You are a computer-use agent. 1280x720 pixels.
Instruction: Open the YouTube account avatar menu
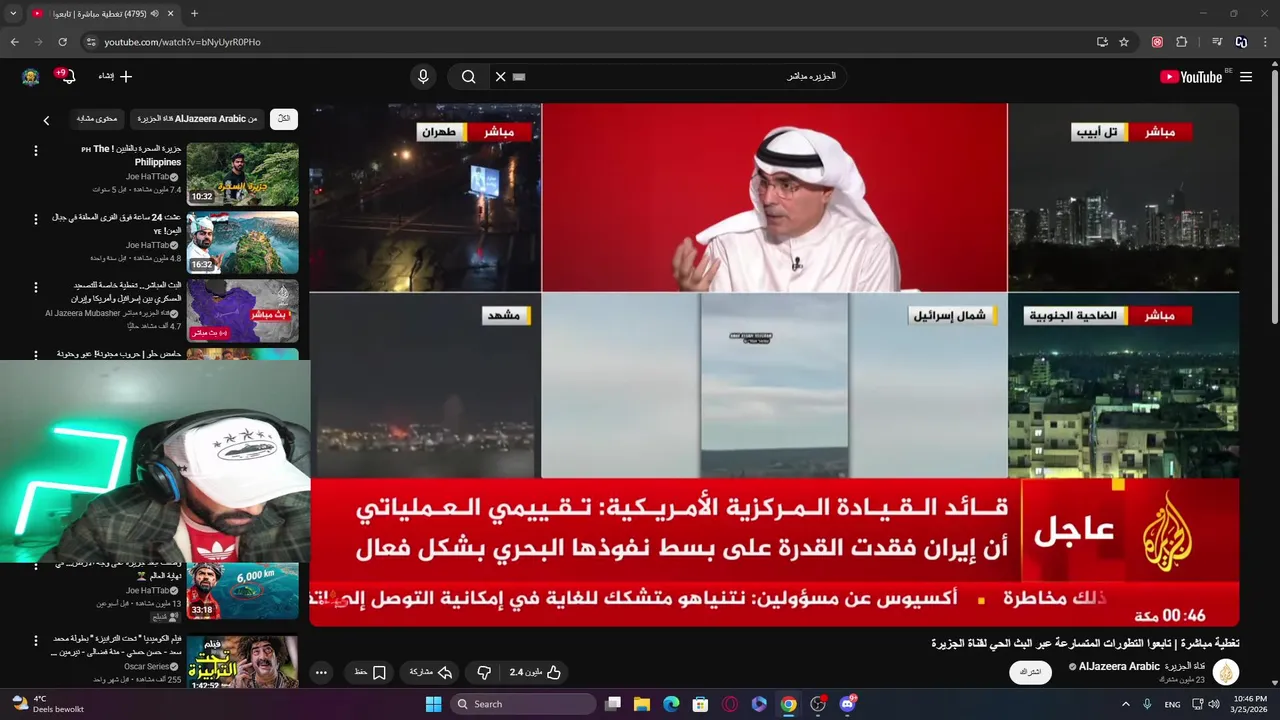point(31,77)
